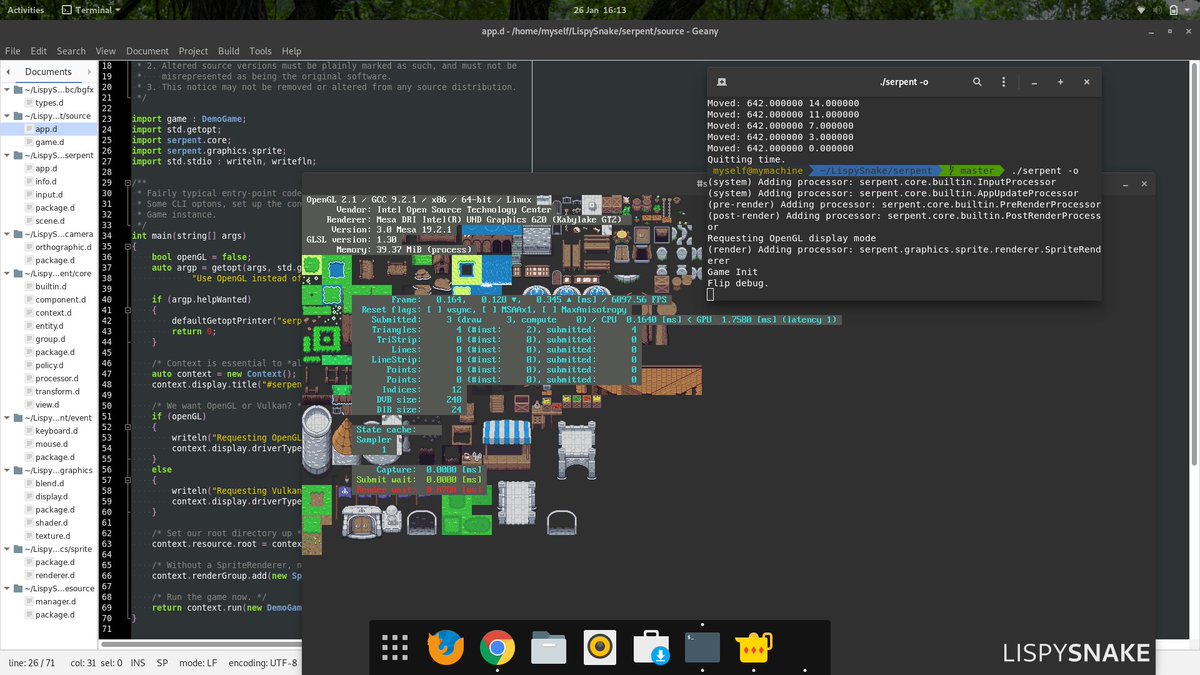Select policy.d in the document tree
This screenshot has height=675, width=1200.
click(x=50, y=365)
